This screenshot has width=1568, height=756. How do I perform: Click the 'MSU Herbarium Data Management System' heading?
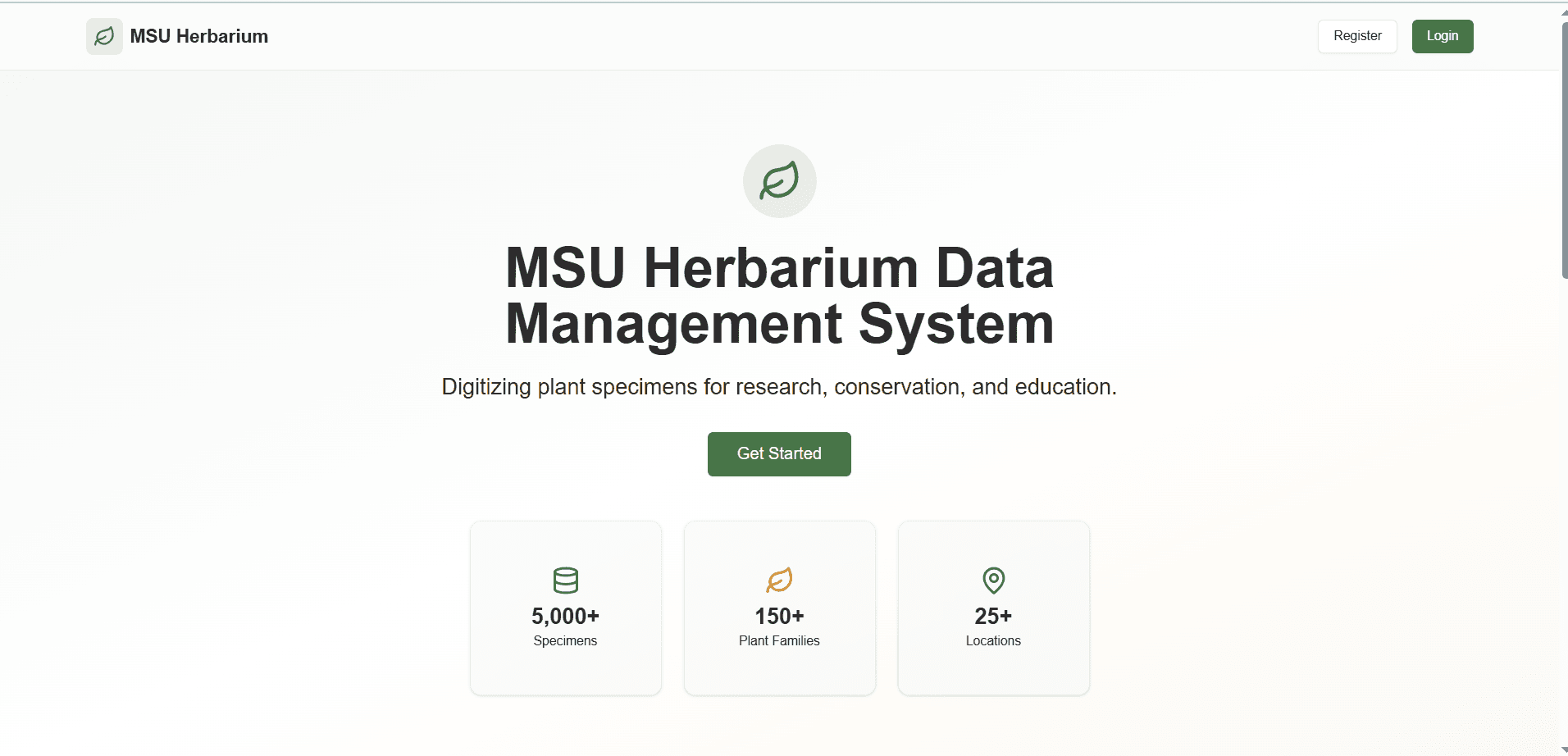[x=779, y=296]
